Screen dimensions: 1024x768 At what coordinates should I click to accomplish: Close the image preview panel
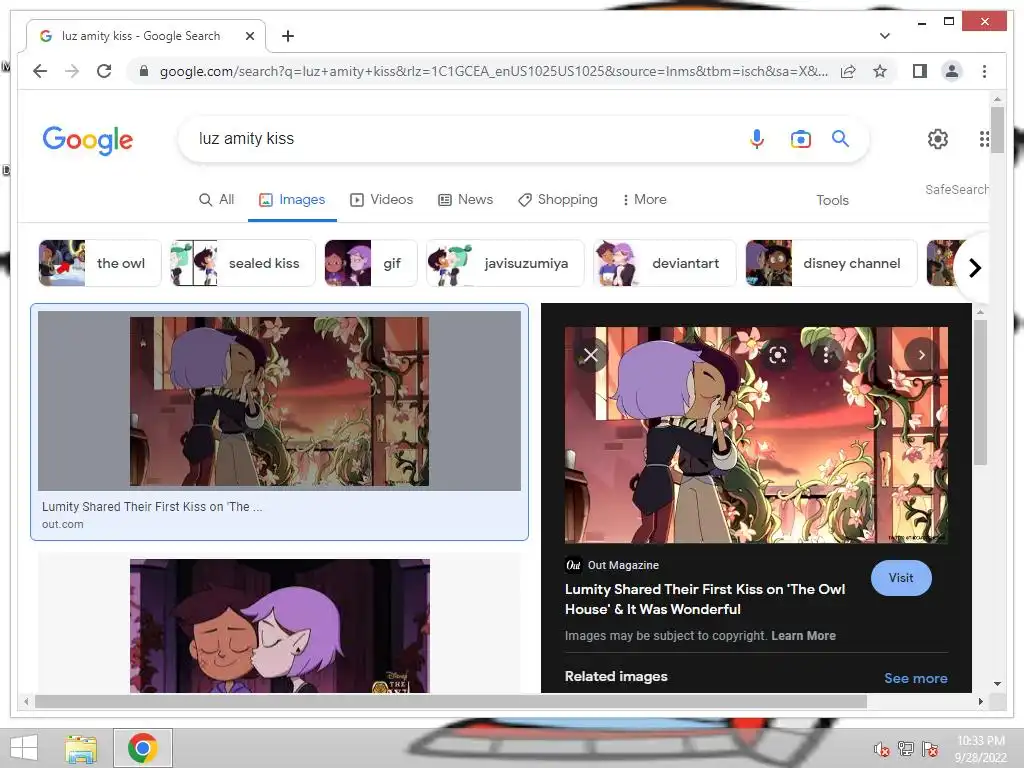pyautogui.click(x=590, y=355)
